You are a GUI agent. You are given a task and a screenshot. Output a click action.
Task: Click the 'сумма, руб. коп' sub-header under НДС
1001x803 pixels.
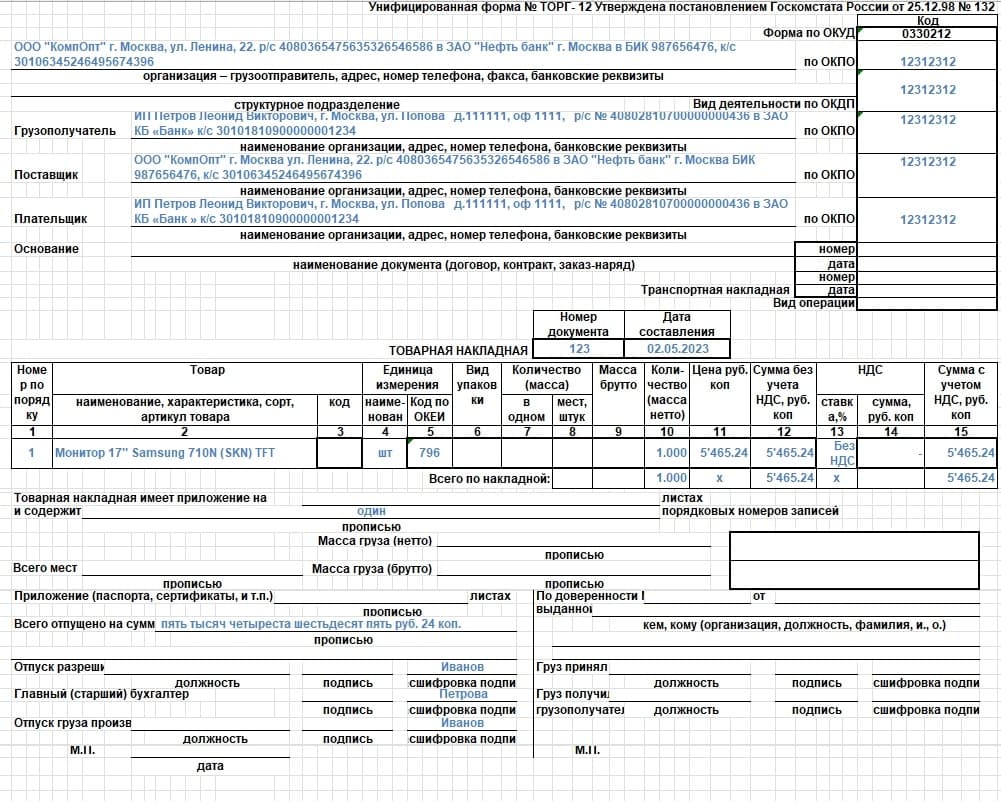coord(891,409)
